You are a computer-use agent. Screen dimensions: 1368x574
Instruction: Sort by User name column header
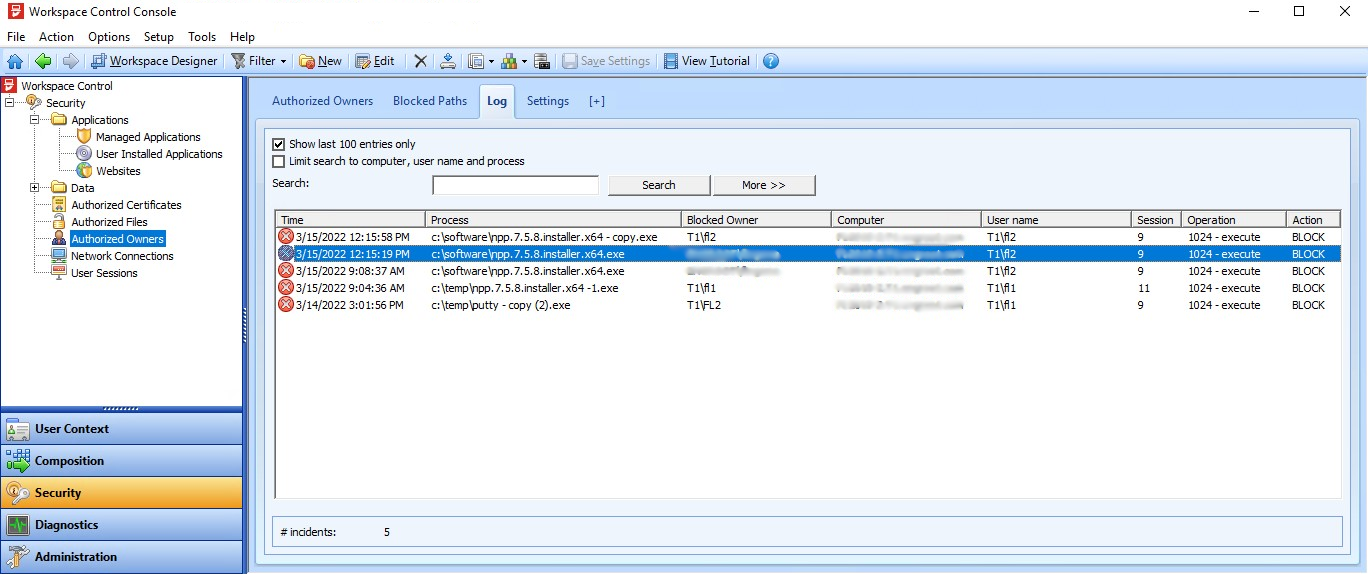pos(1056,220)
